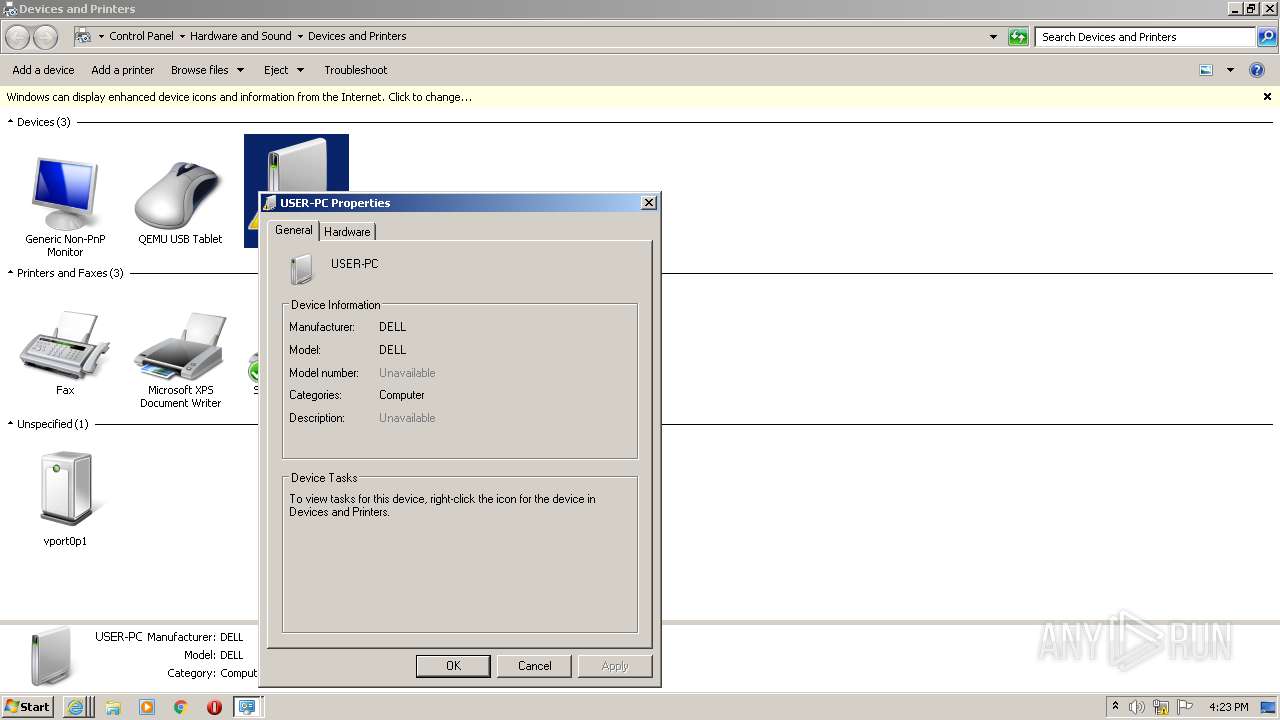Click the Categories Computer value
1280x720 pixels.
click(x=402, y=395)
